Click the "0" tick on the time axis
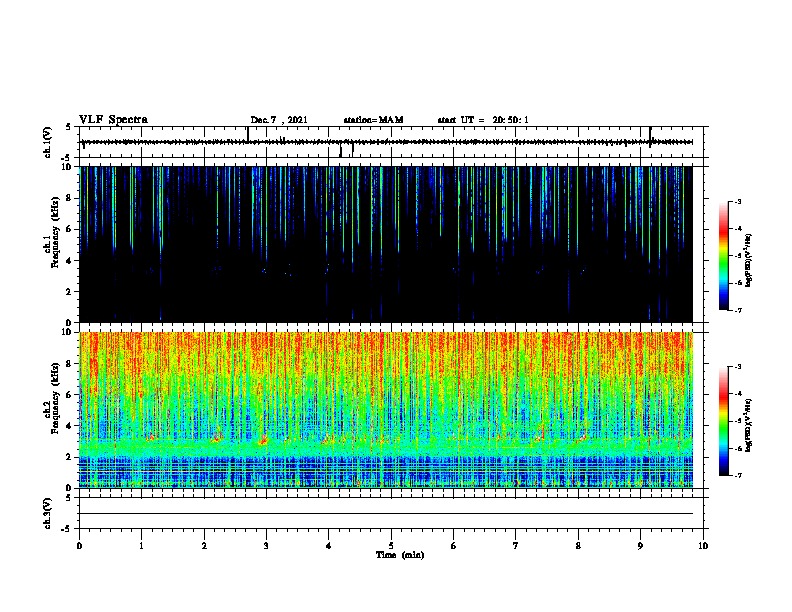The height and width of the screenshot is (612, 792). coord(79,546)
